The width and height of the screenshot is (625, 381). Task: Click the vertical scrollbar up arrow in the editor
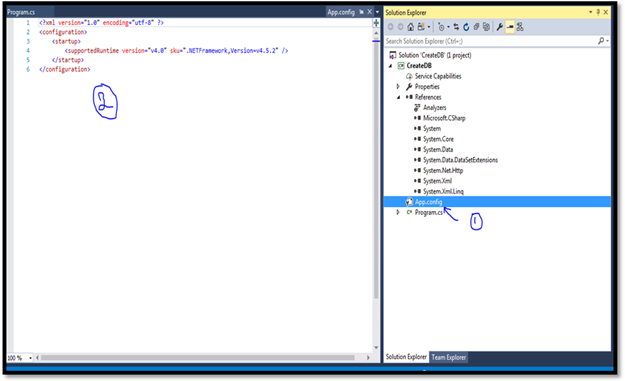(x=376, y=33)
